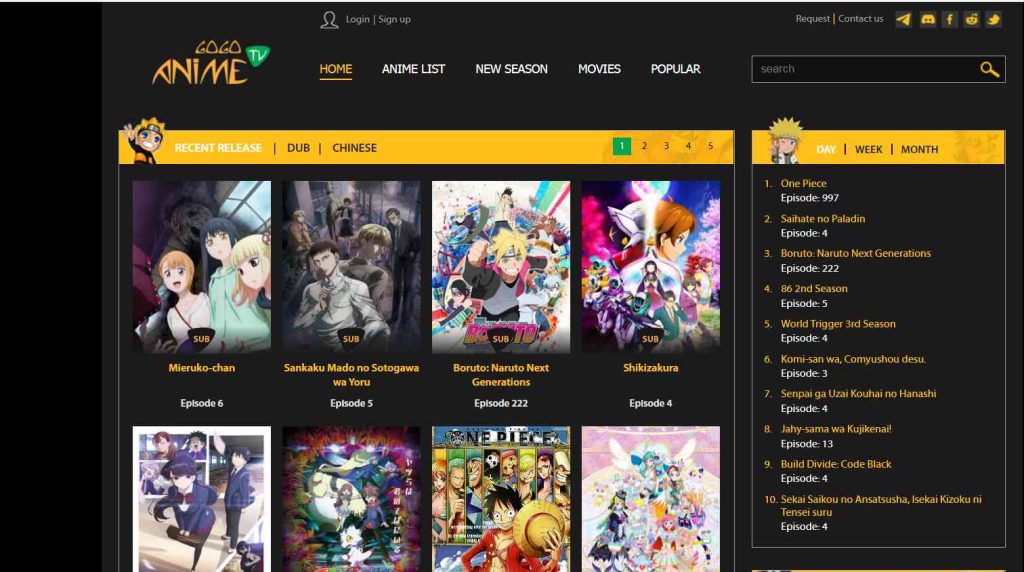Viewport: 1024px width, 572px height.
Task: Click the Shikizakura title link
Action: 650,368
